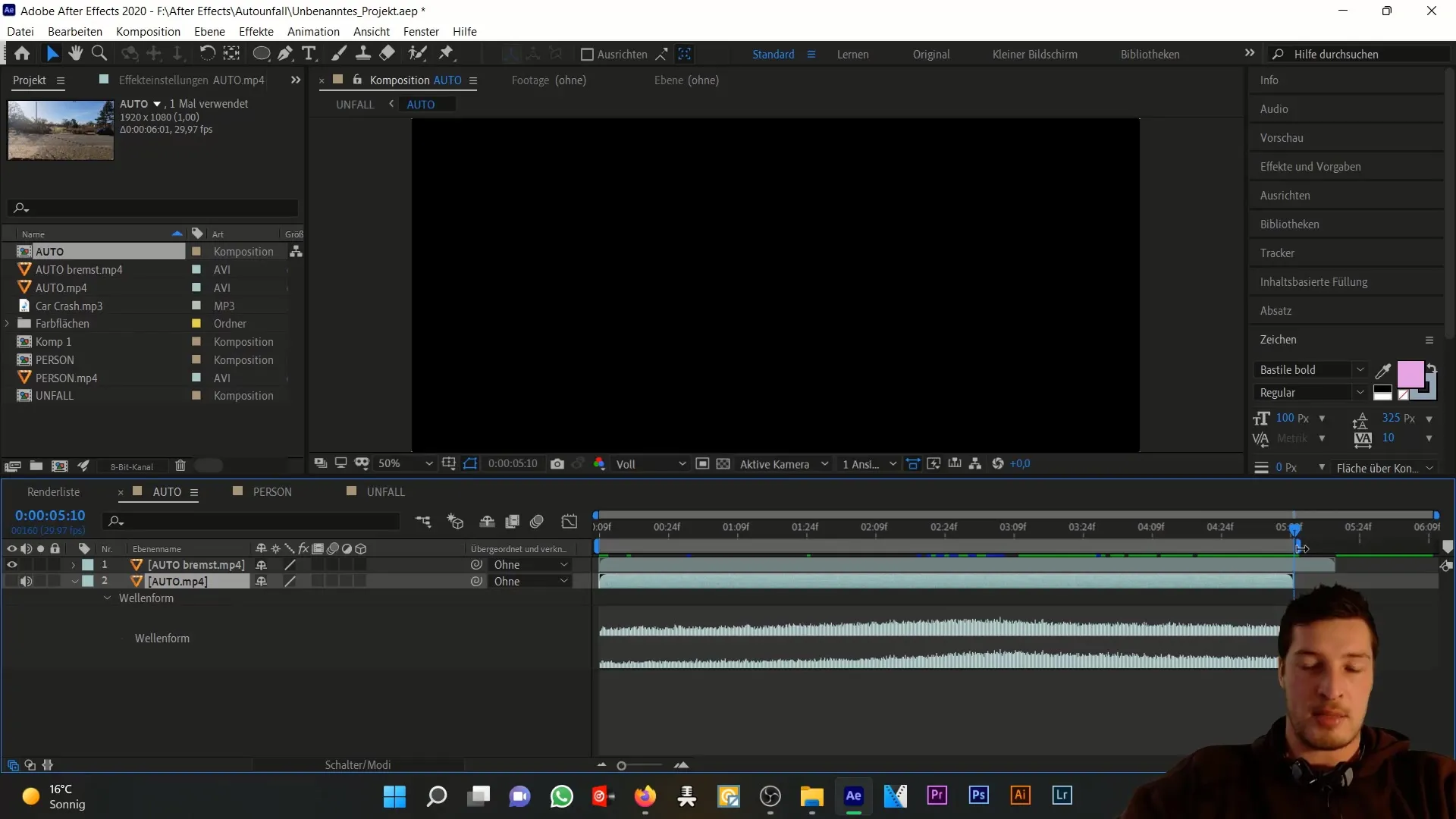Select the Hand tool

coord(75,54)
